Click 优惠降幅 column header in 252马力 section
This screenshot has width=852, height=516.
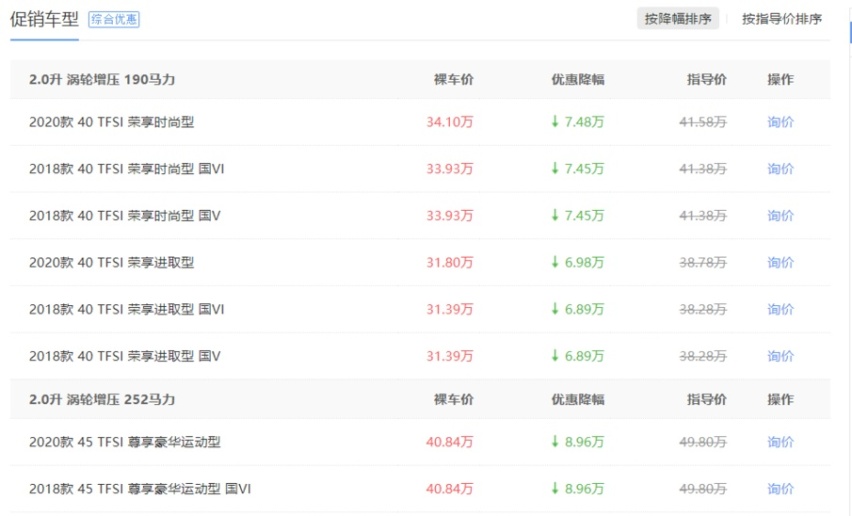578,399
